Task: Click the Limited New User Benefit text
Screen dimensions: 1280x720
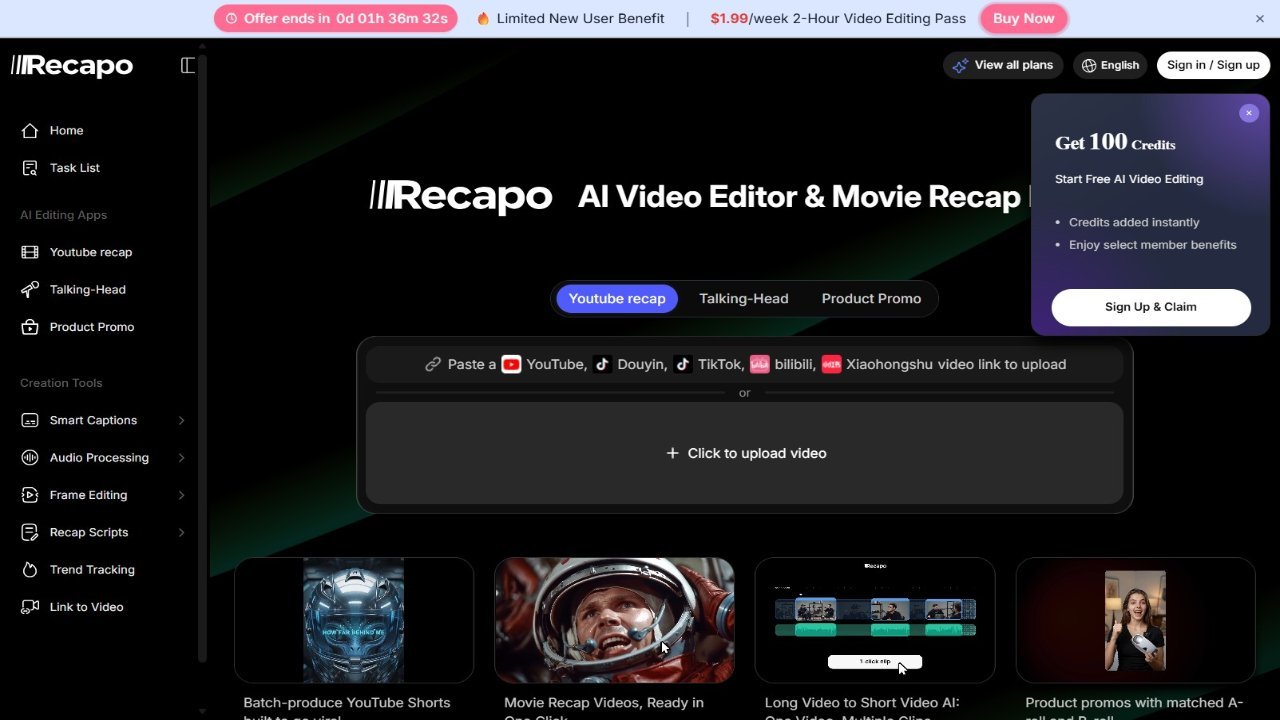Action: [x=580, y=18]
